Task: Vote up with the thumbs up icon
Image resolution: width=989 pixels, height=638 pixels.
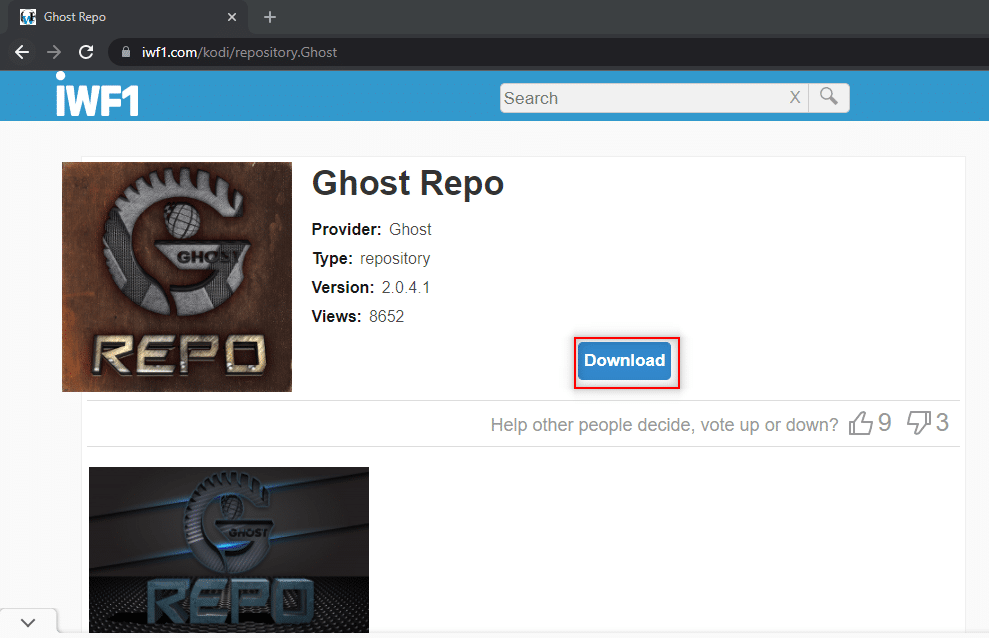Action: tap(860, 423)
